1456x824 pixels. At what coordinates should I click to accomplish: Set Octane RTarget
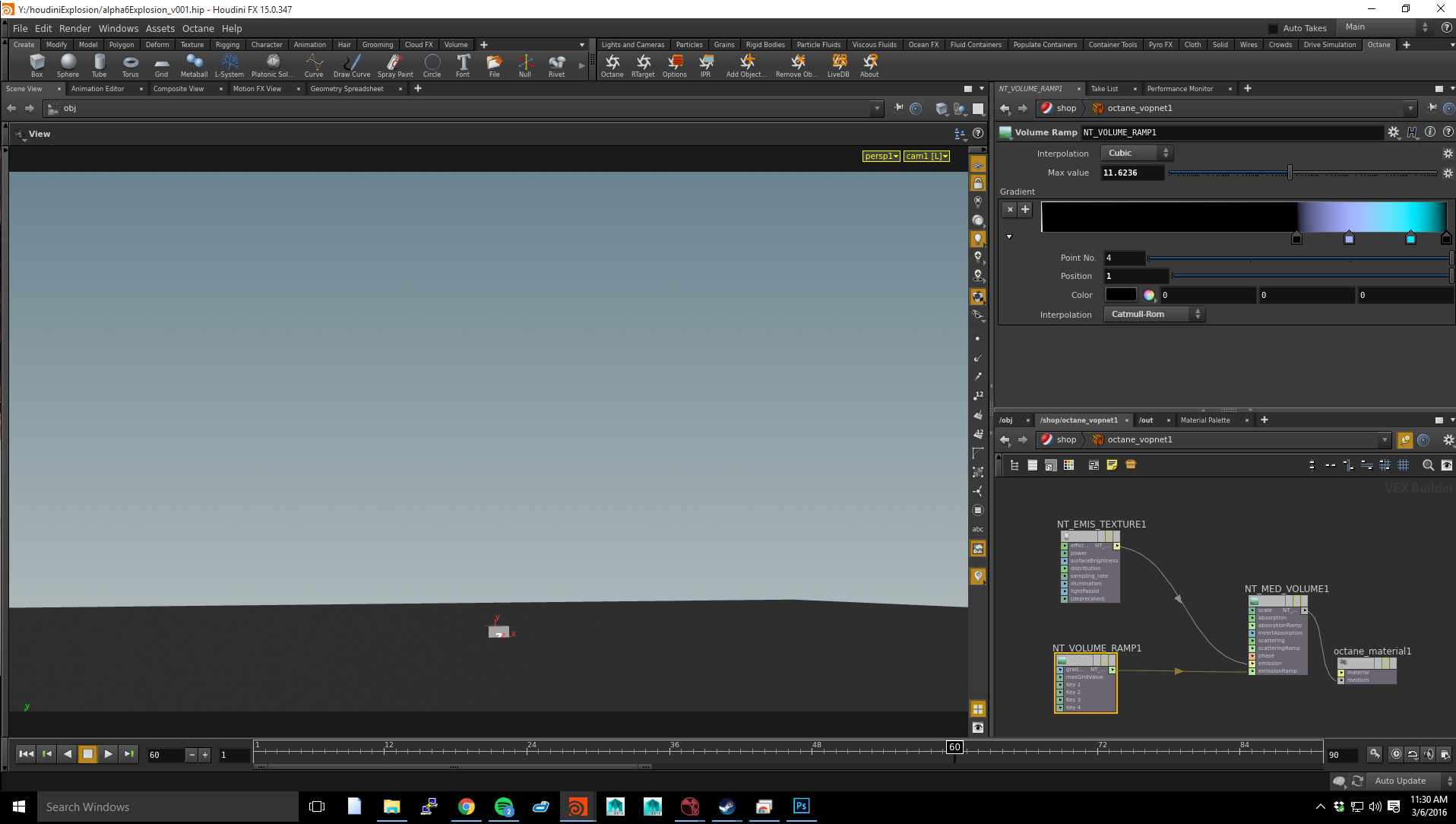pyautogui.click(x=643, y=65)
